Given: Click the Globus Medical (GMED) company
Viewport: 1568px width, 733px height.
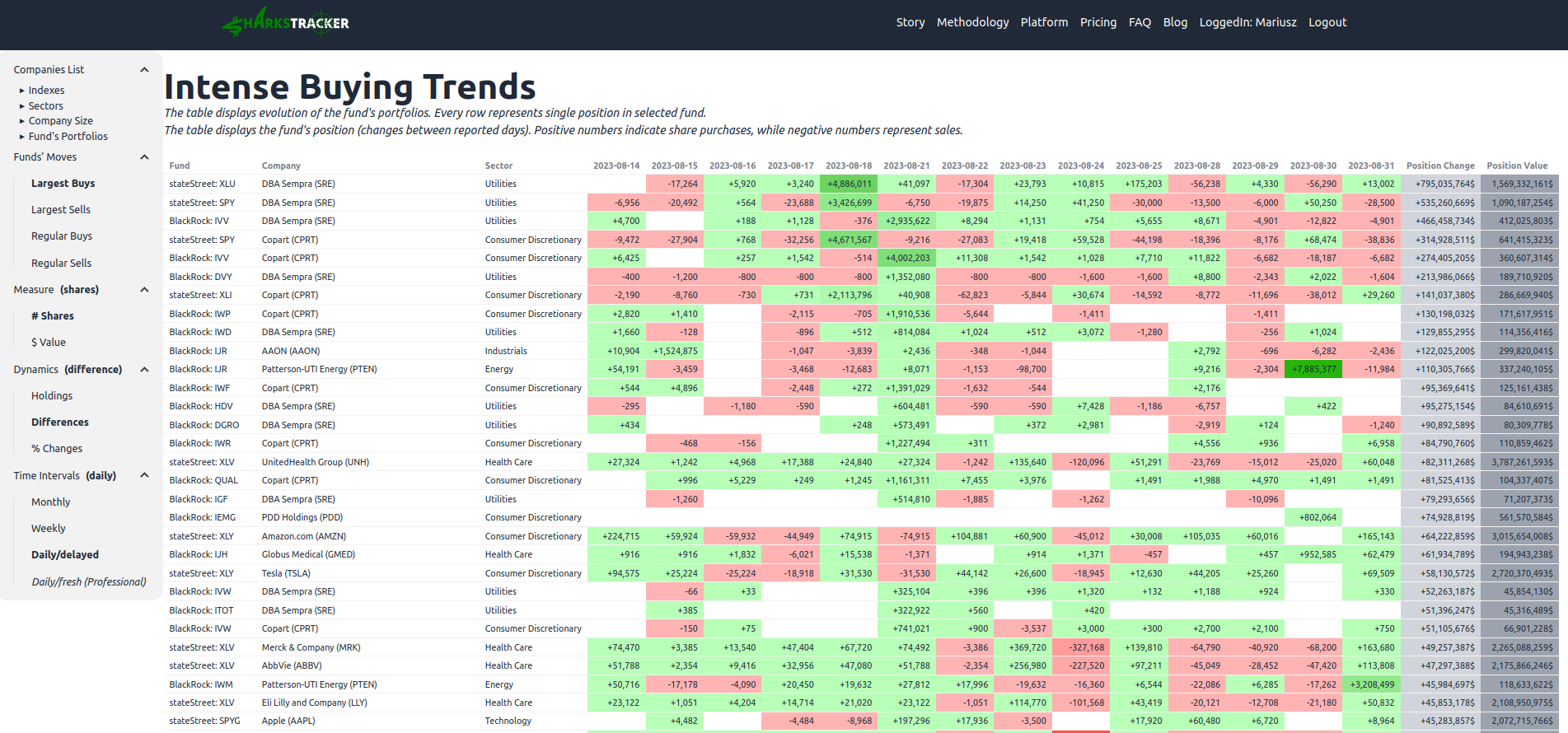Looking at the screenshot, I should (x=308, y=555).
